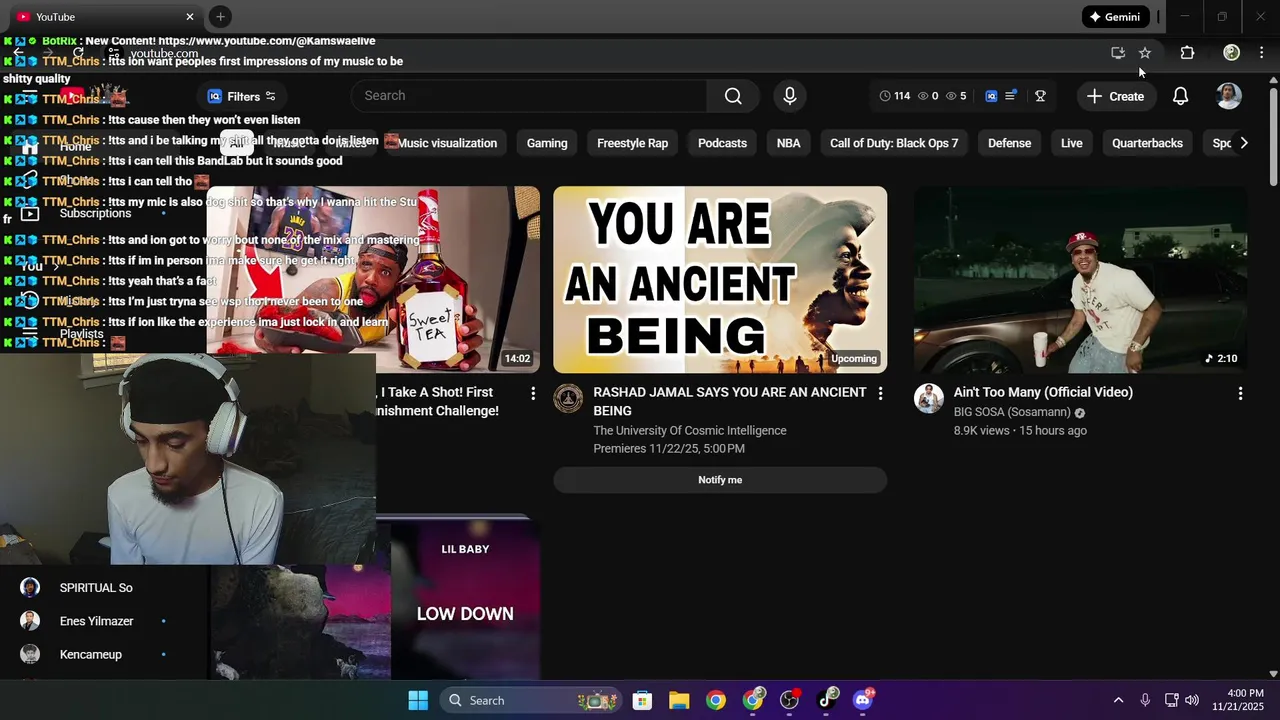
Task: Select the Freestyle Rap chip
Action: 632,143
